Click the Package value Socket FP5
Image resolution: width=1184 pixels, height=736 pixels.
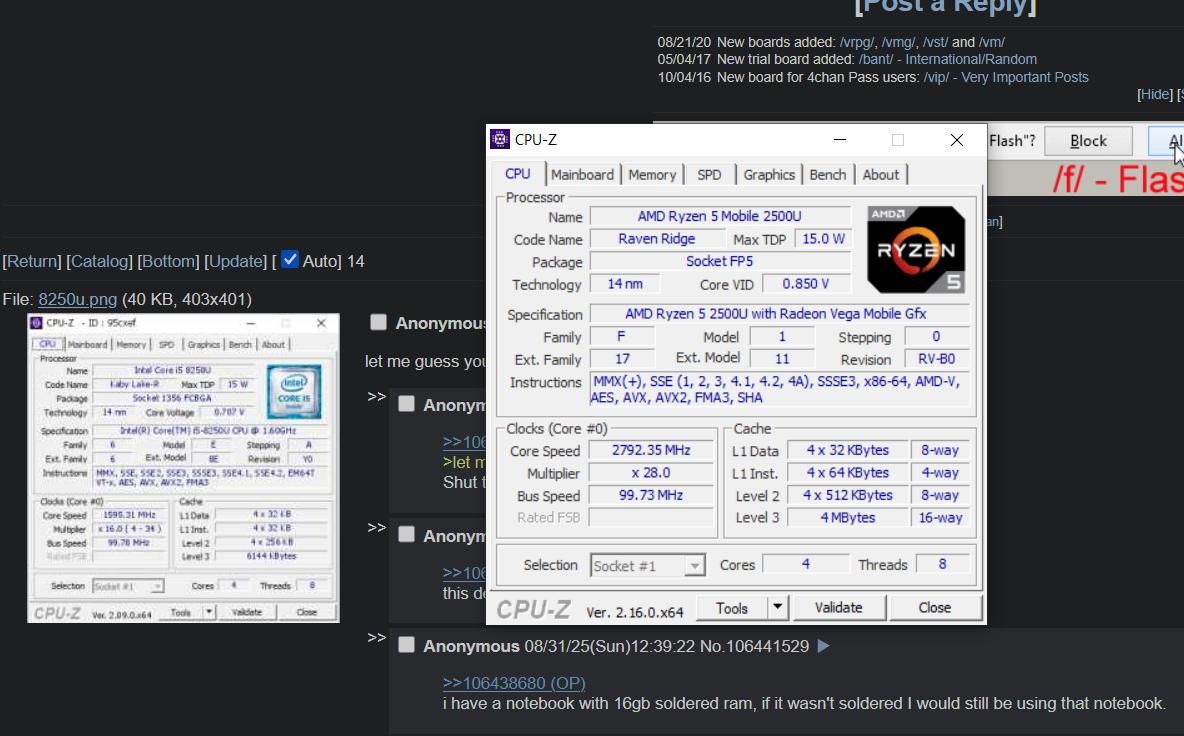(x=720, y=261)
